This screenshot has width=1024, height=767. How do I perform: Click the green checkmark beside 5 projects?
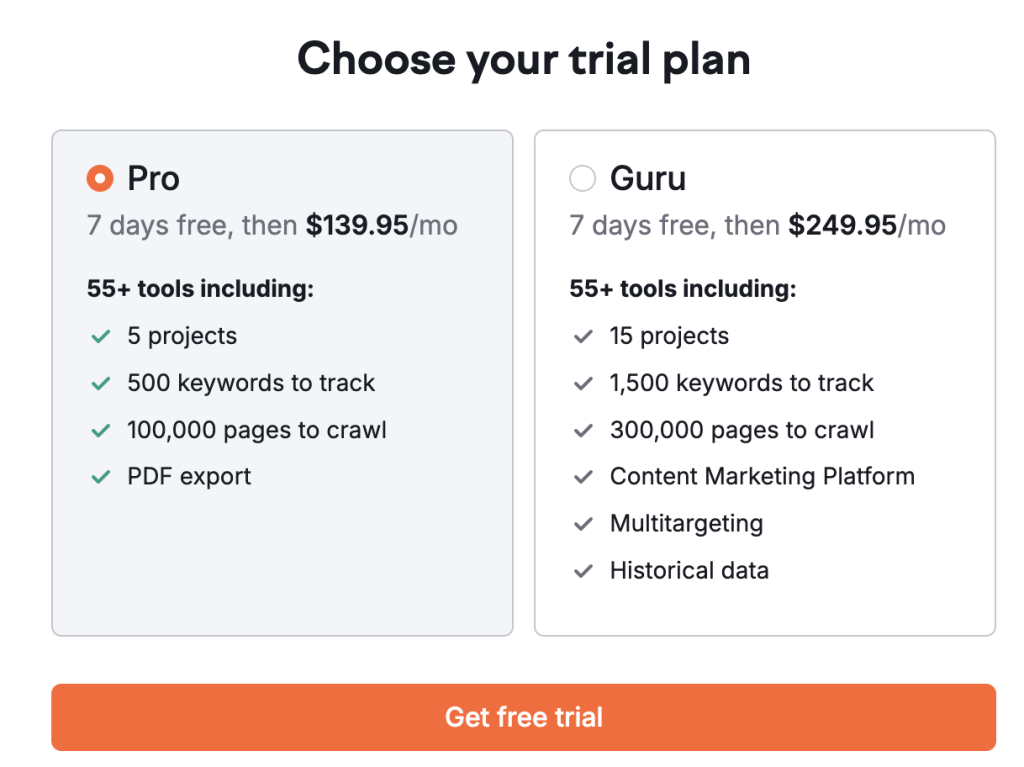(99, 336)
